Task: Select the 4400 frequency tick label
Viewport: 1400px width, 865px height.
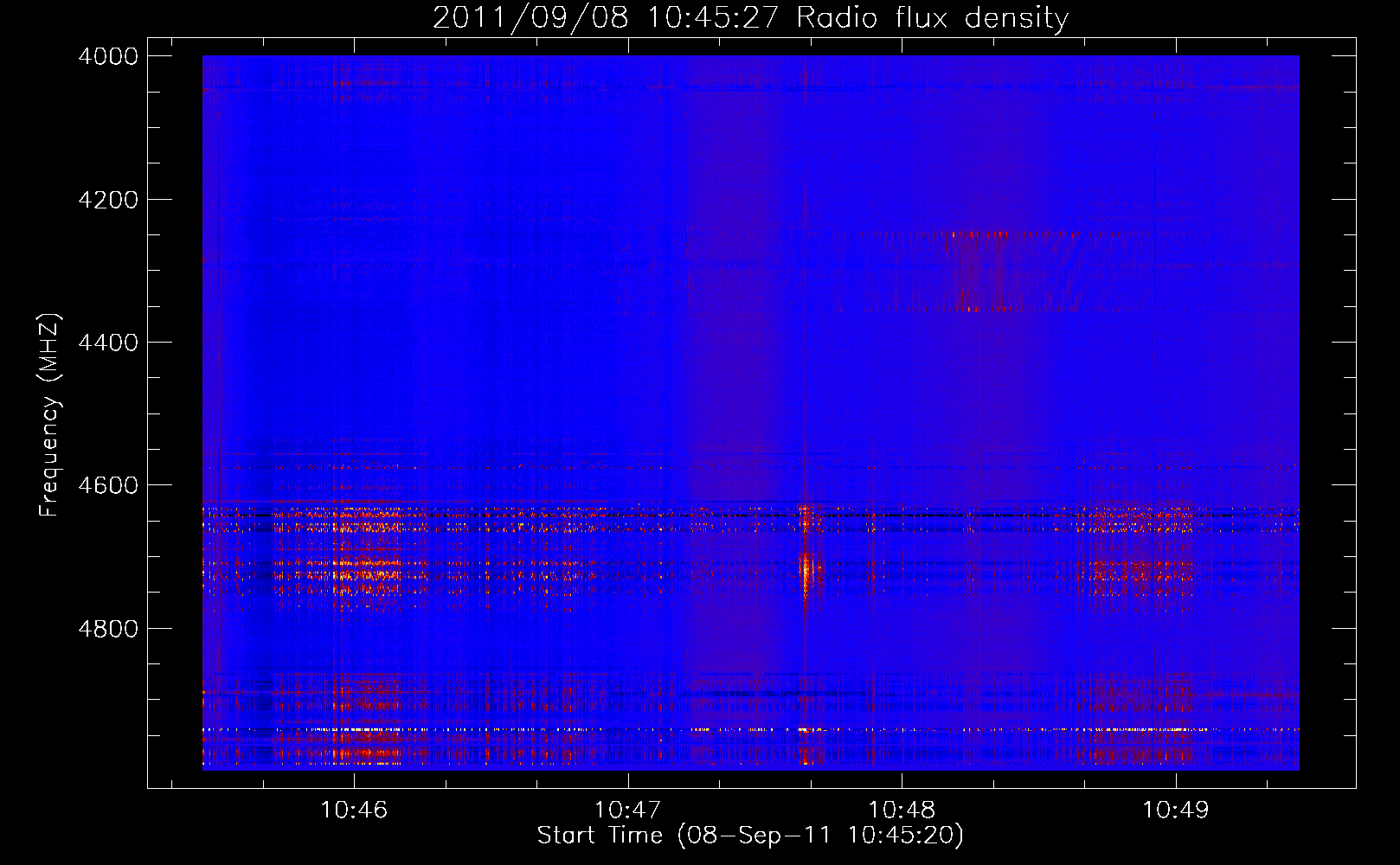Action: click(x=108, y=343)
